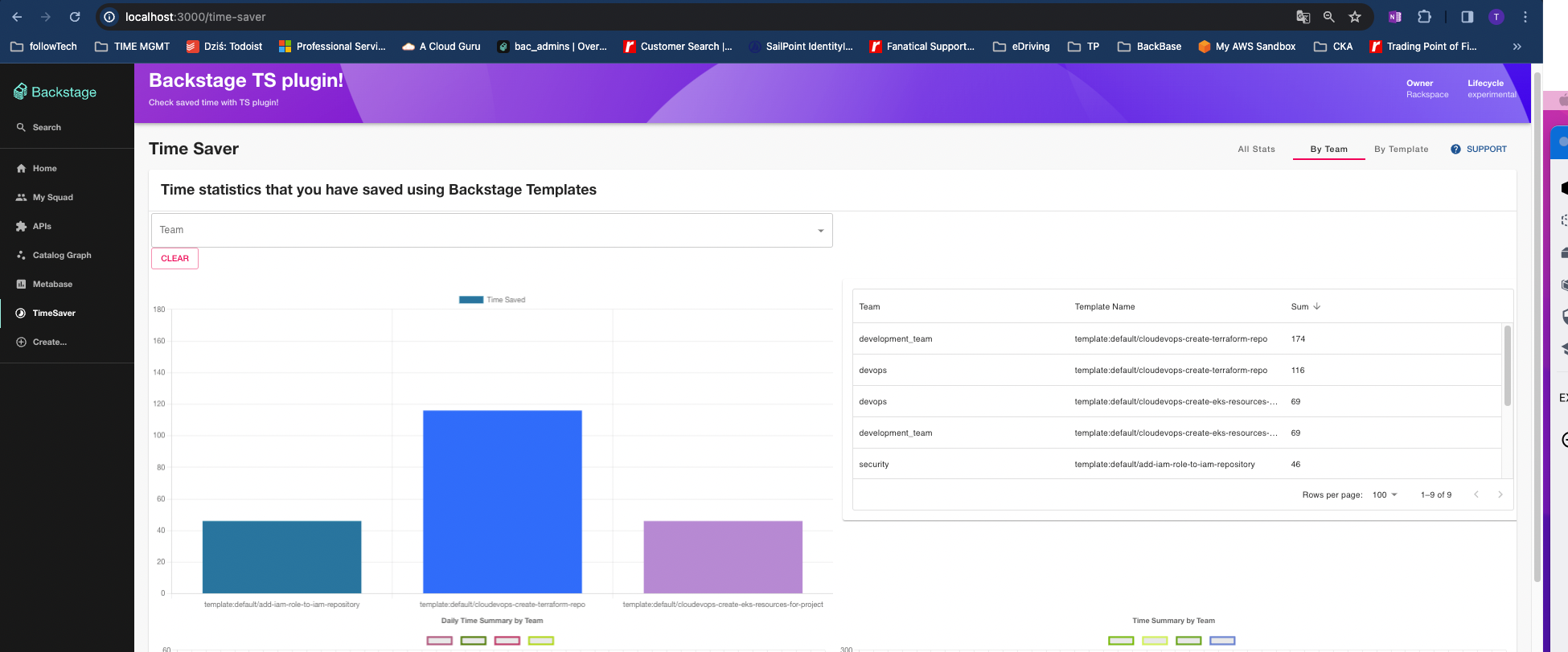The image size is (1568, 652).
Task: Open the TP bookmark folder
Action: (1083, 47)
